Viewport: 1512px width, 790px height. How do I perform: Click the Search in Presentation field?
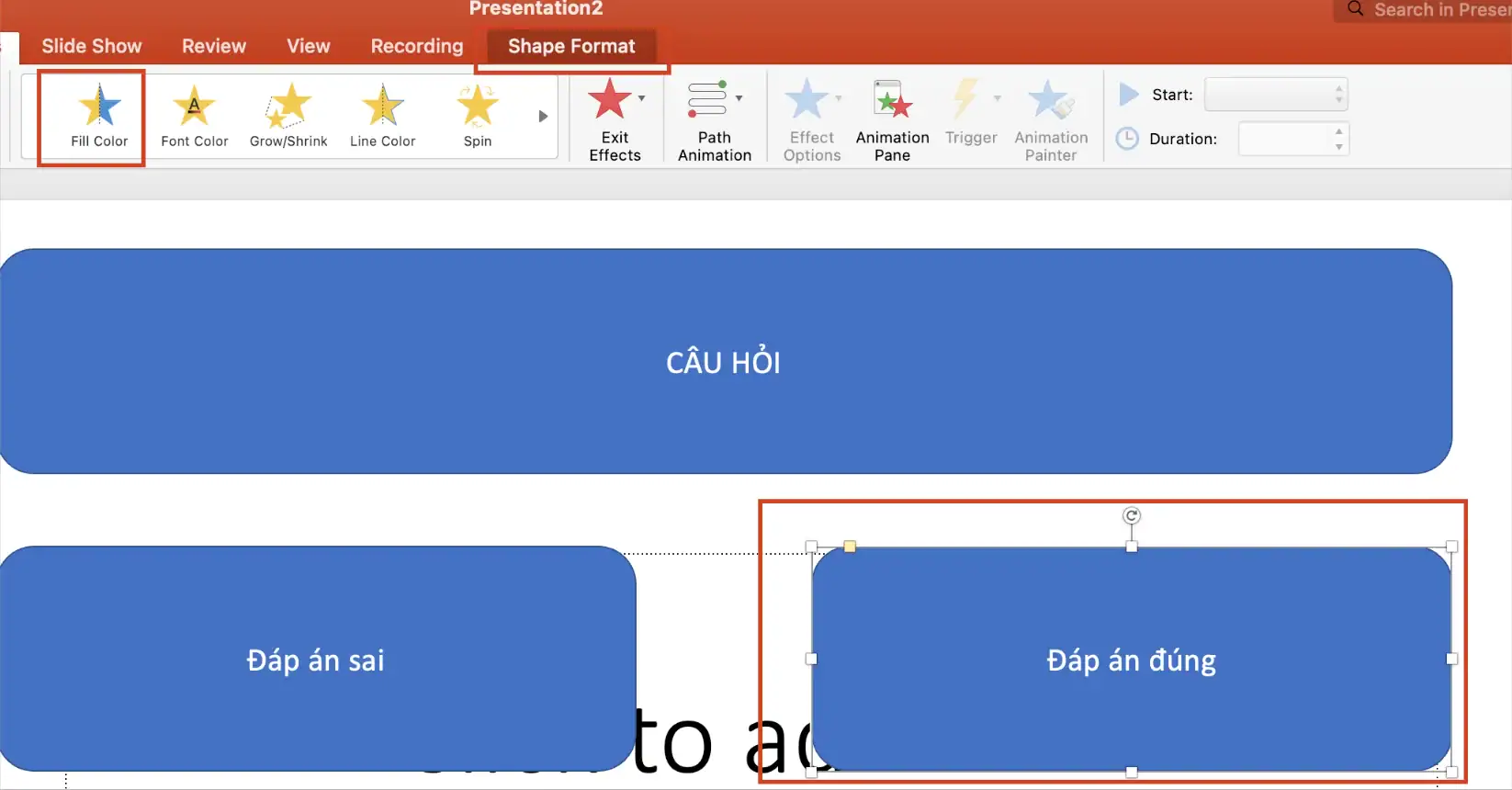click(x=1423, y=10)
